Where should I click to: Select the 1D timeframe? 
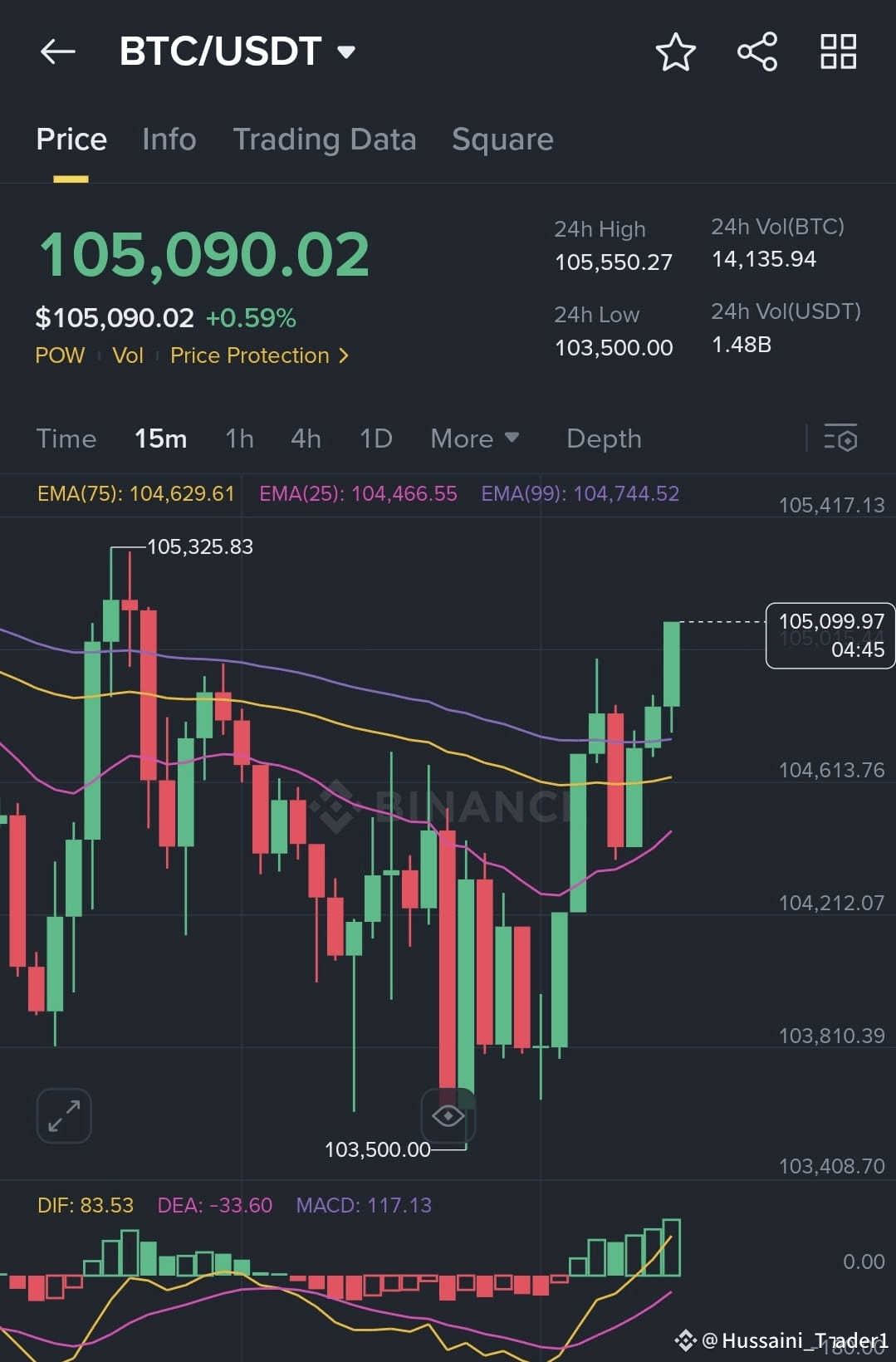(375, 438)
